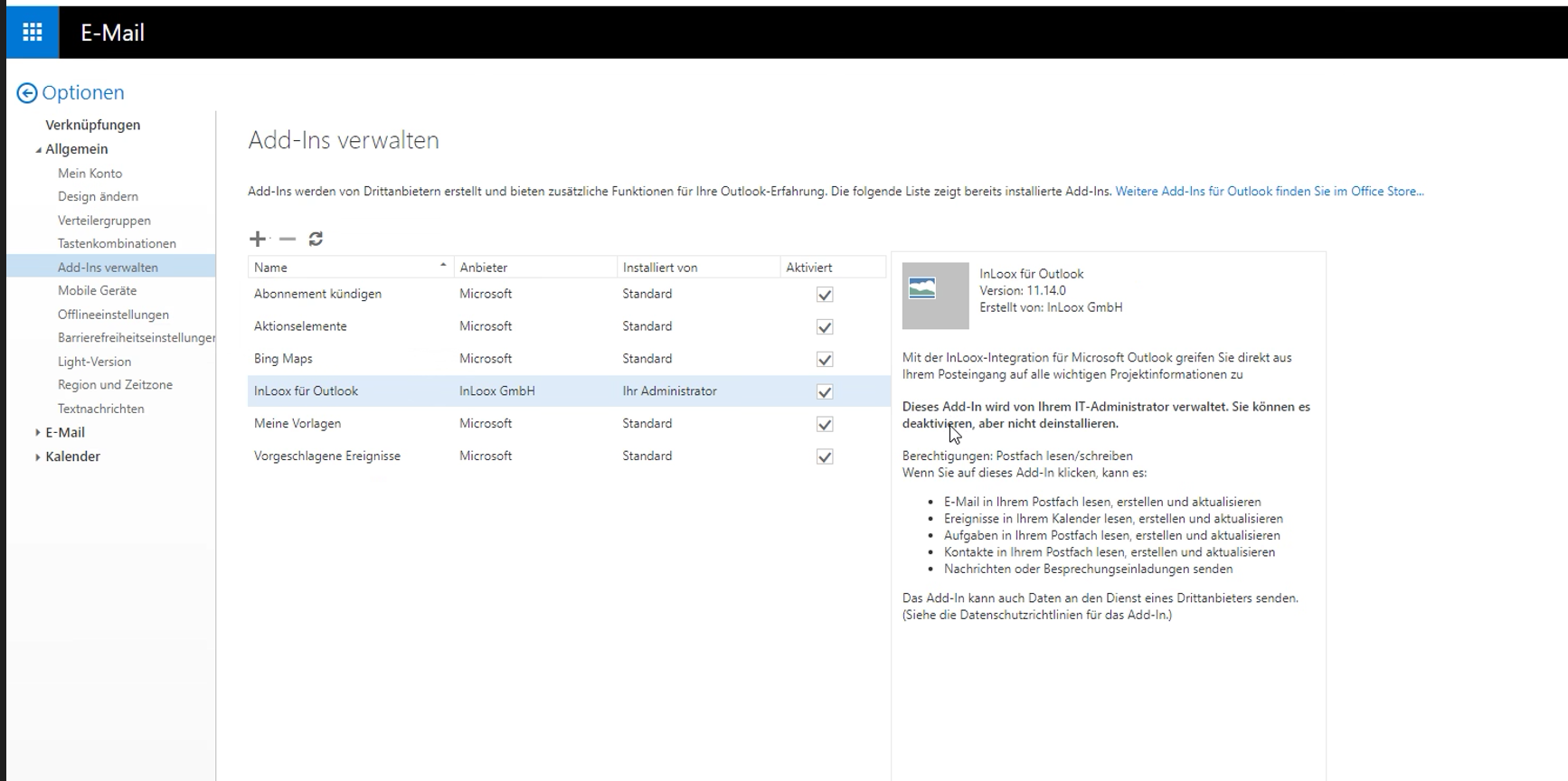1568x781 pixels.
Task: Toggle Meine Vorlagen activated checkbox
Action: pyautogui.click(x=825, y=425)
